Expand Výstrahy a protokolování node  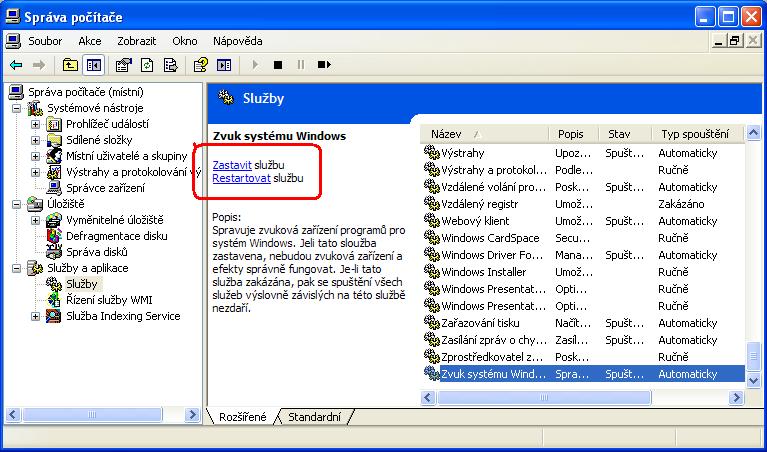(35, 172)
